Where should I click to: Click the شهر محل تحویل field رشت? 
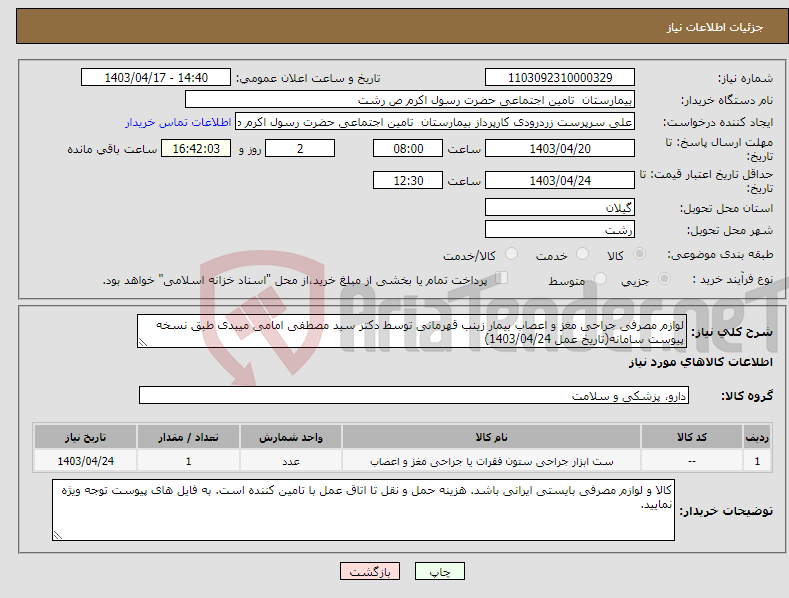point(560,230)
